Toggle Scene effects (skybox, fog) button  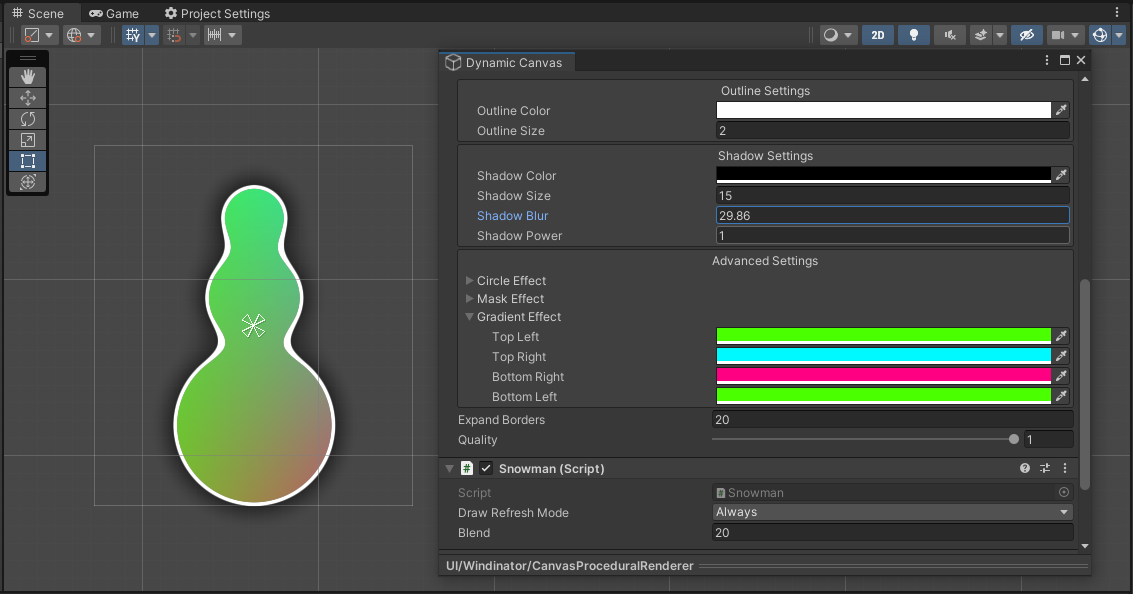tap(981, 35)
